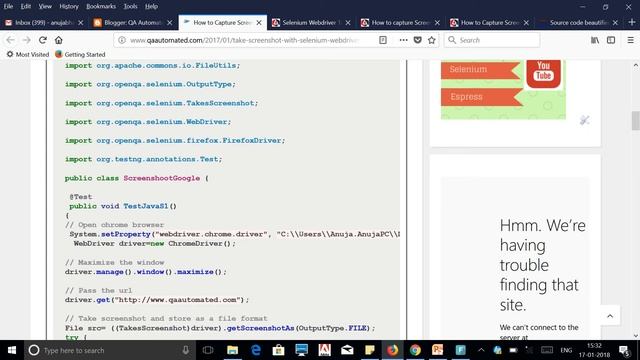Launch Microsoft Edge from the taskbar
Viewport: 640px width, 360px height.
(x=256, y=350)
